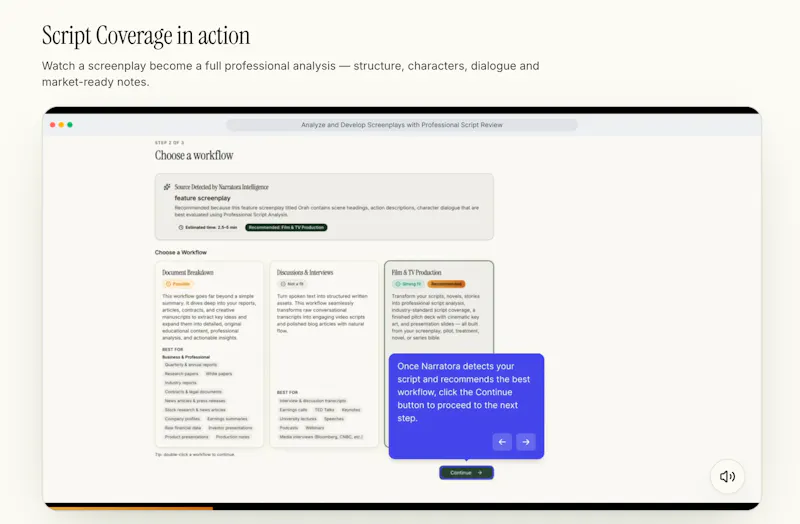Click the 'Raw financial data' tag
The width and height of the screenshot is (800, 524).
tap(183, 428)
